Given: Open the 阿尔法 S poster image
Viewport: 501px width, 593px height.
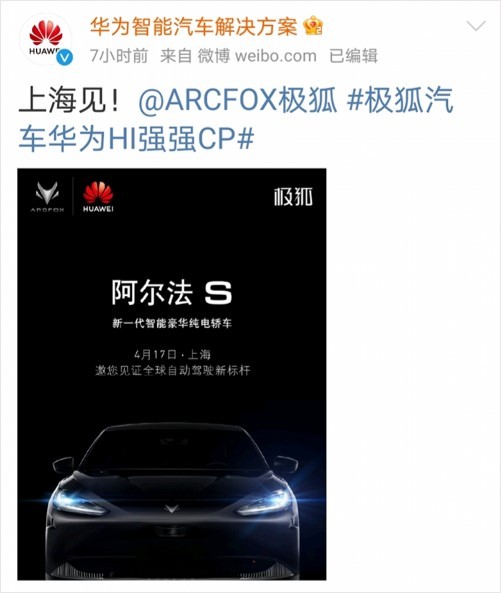Looking at the screenshot, I should coord(172,374).
